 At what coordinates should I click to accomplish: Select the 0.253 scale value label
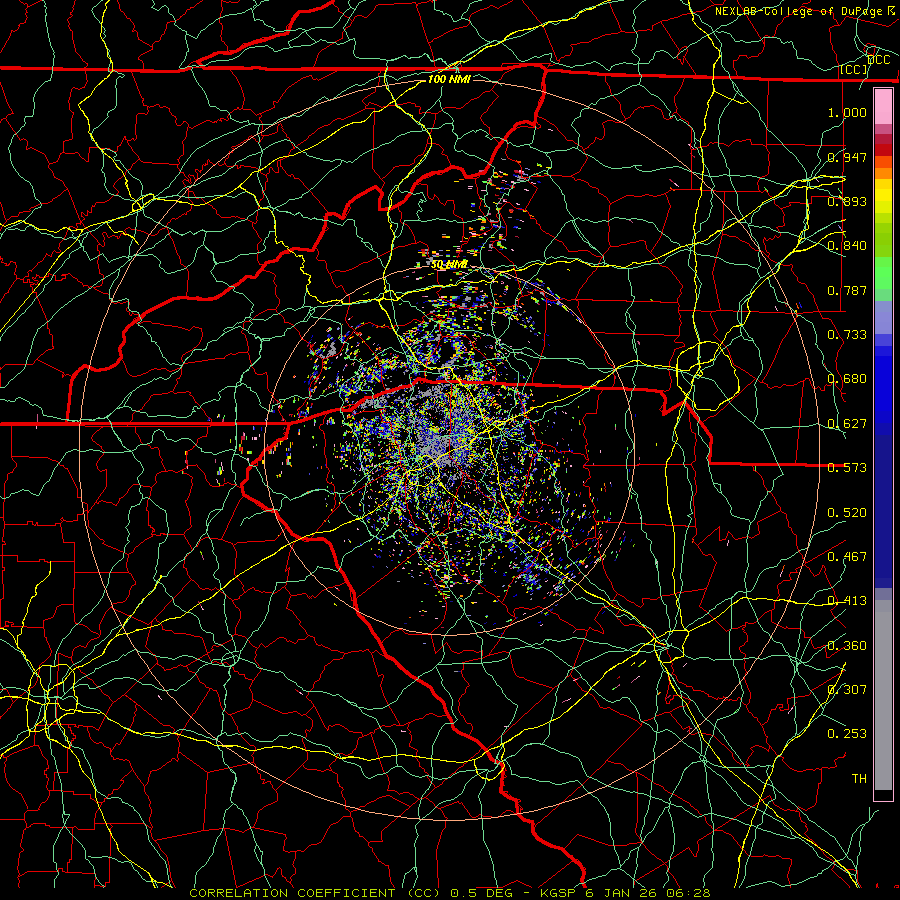click(847, 734)
